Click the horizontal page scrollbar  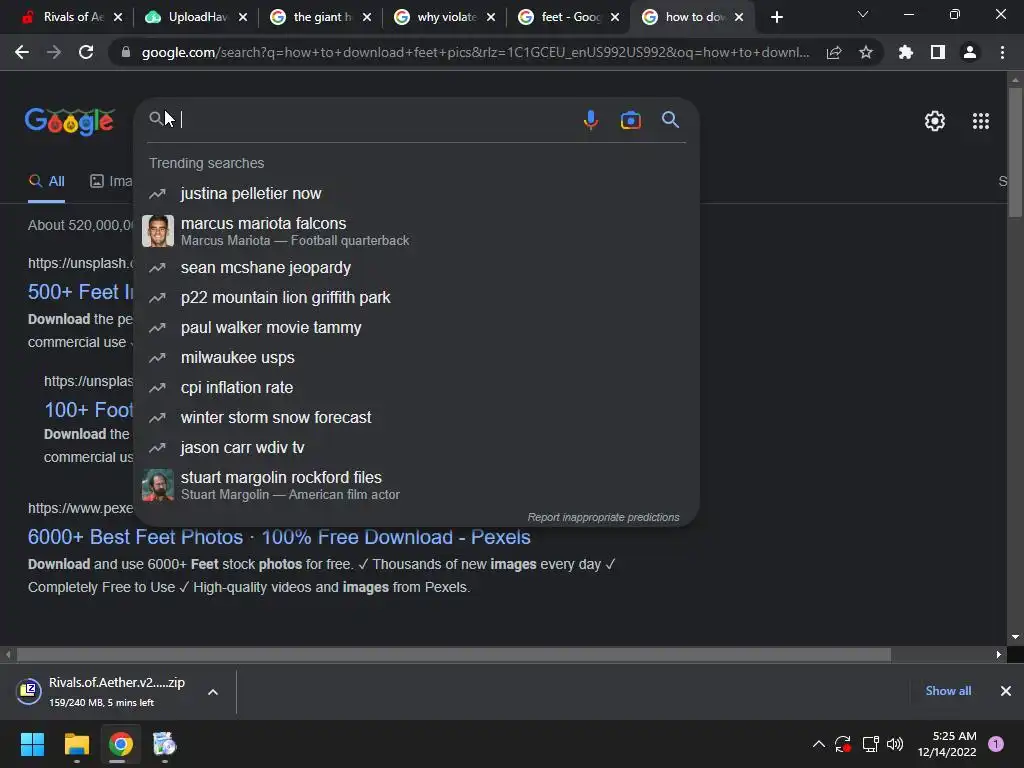point(453,654)
